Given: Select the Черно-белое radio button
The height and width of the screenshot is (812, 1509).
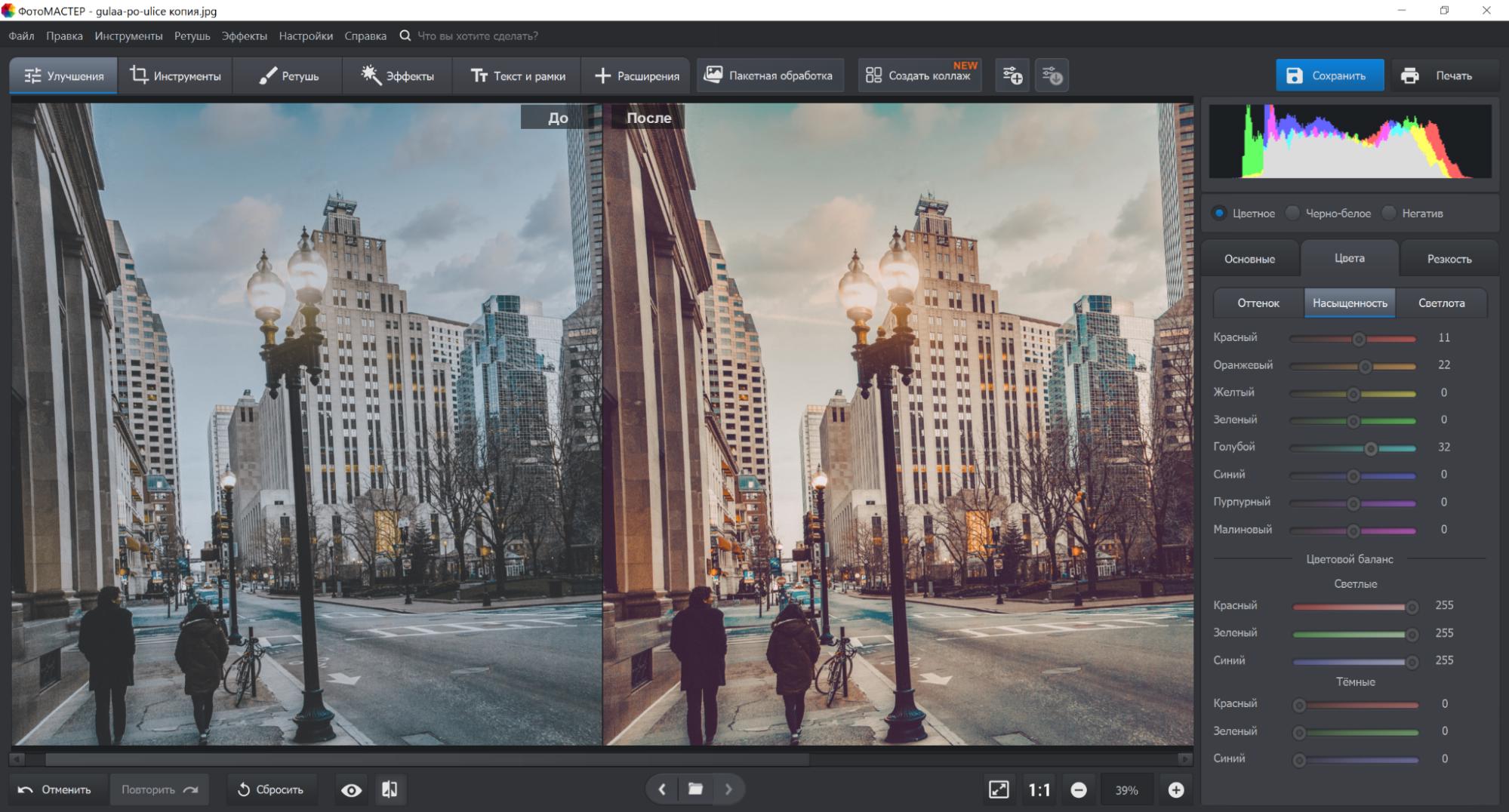Looking at the screenshot, I should pos(1293,214).
